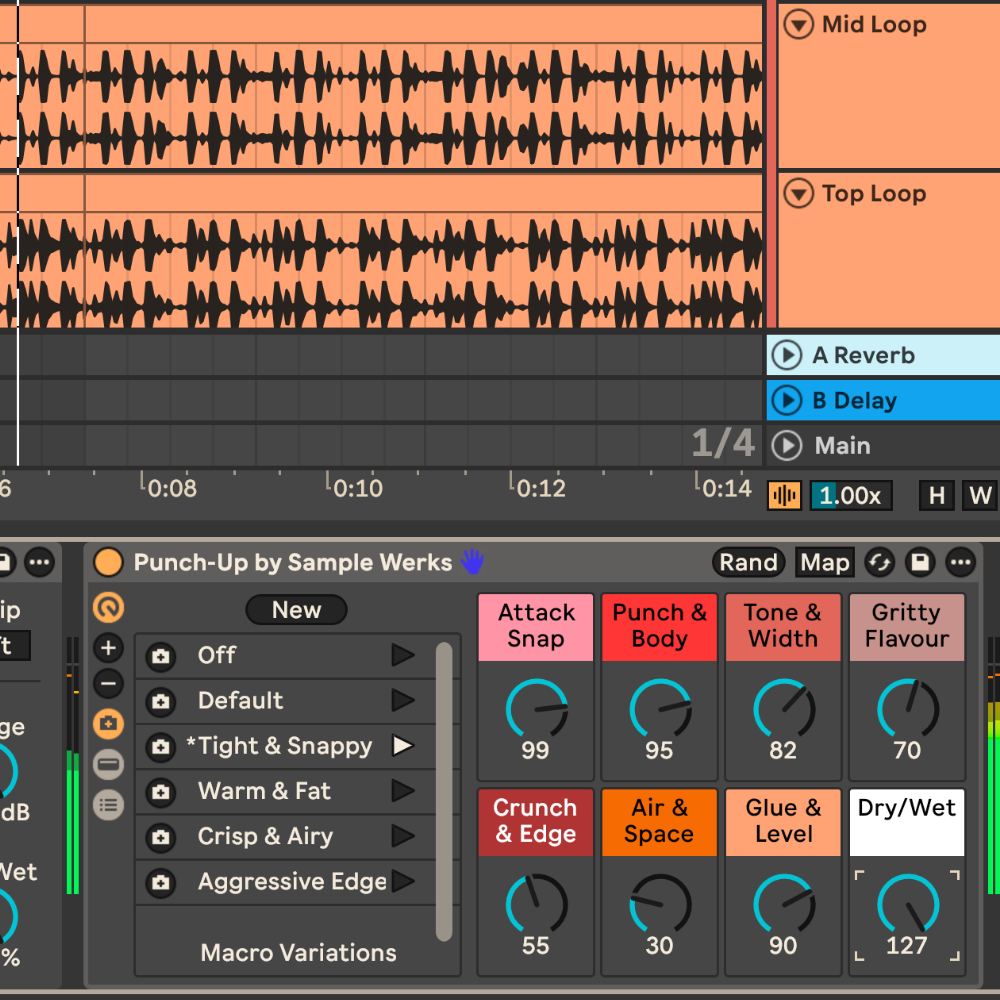Overwrite the Warm & Fat variation snapshot
Screen dimensions: 1000x1000
(161, 792)
